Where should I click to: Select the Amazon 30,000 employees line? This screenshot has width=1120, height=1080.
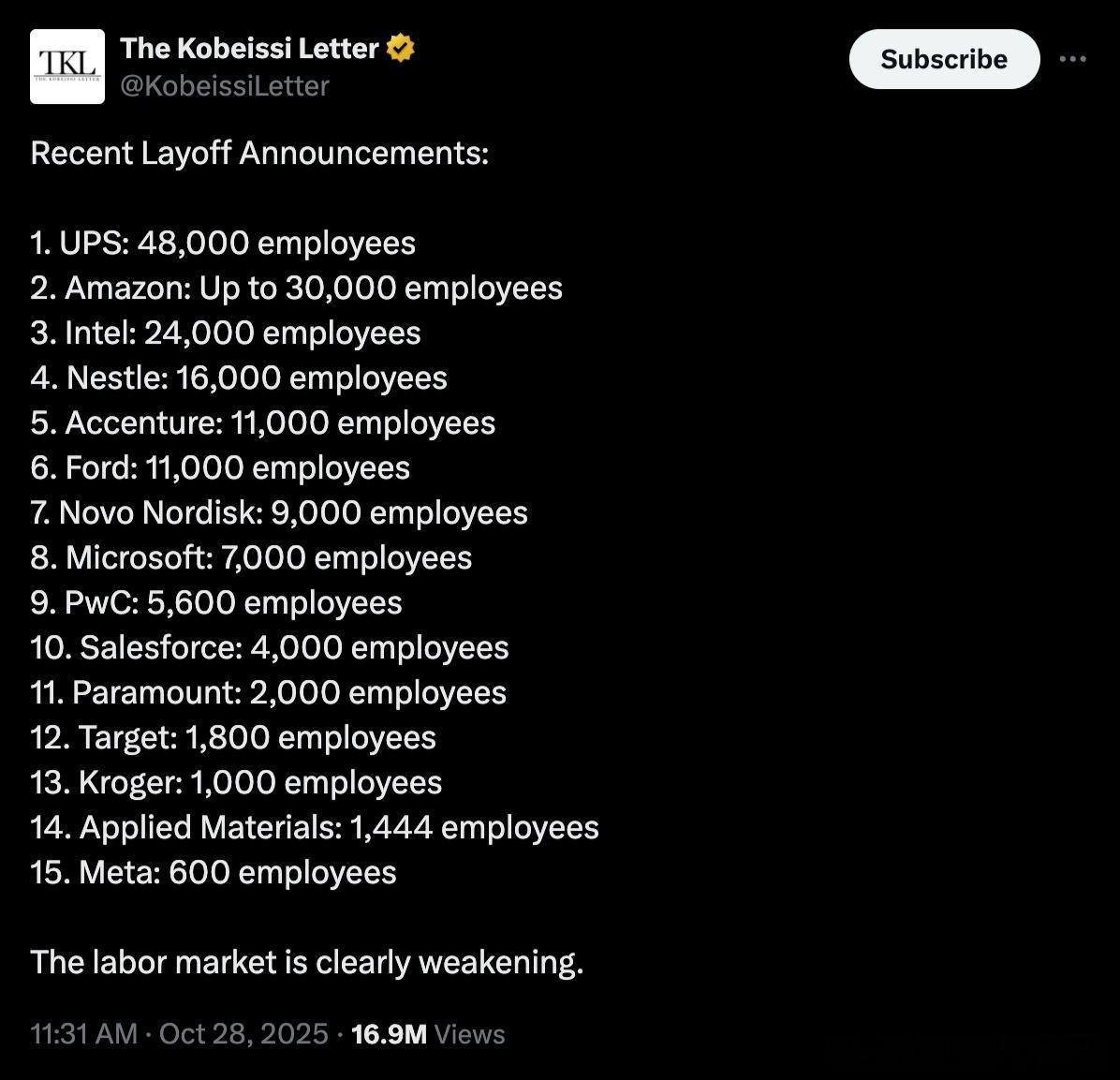coord(296,288)
